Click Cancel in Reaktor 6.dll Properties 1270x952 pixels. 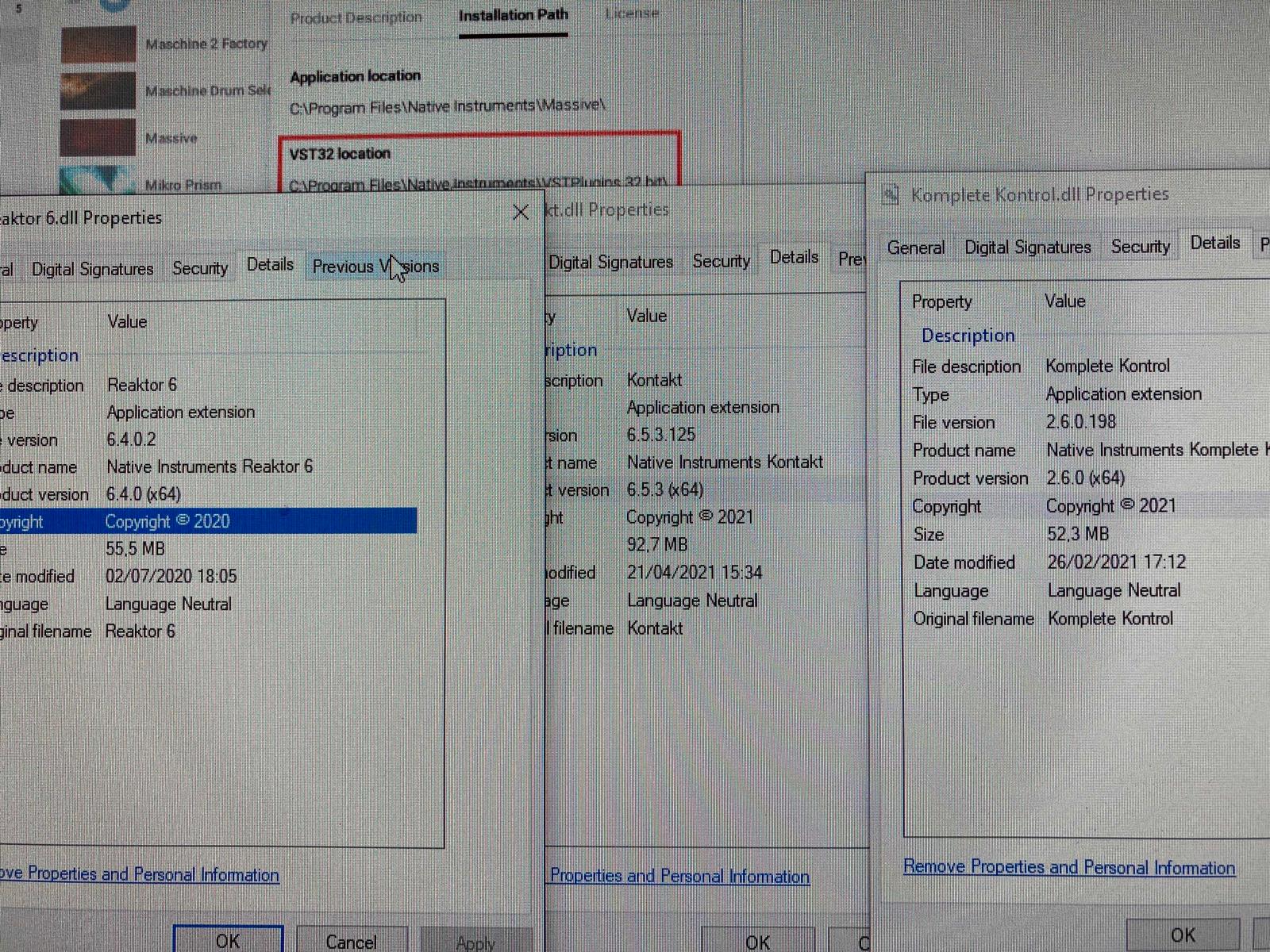click(351, 940)
